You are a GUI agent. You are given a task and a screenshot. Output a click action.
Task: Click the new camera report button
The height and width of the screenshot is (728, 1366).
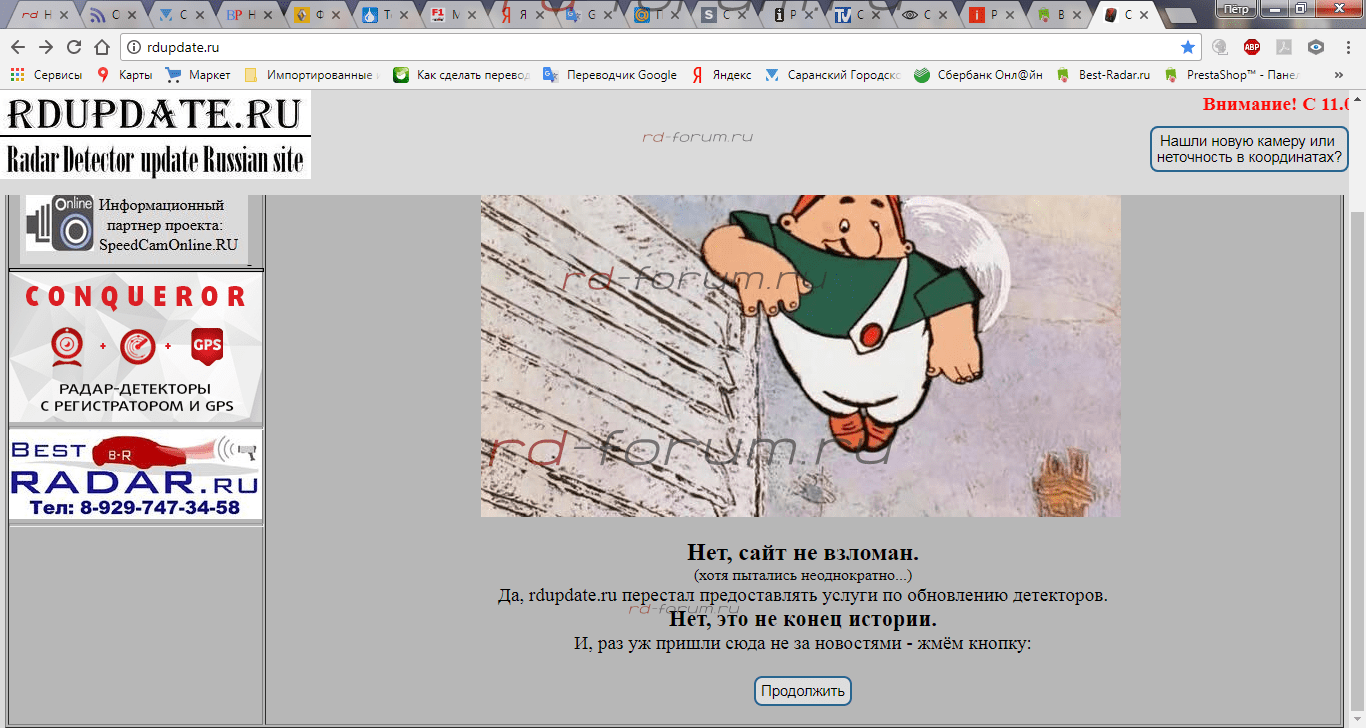1248,149
